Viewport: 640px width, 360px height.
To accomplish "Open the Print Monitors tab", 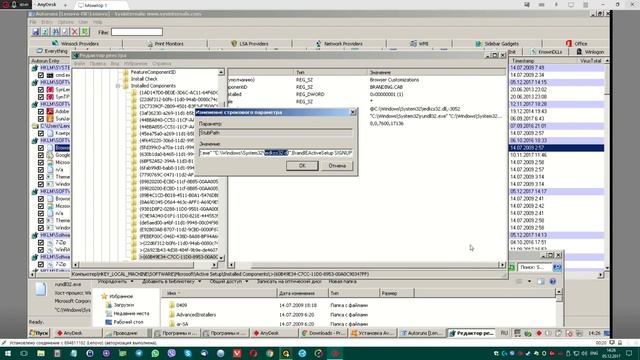I will pos(165,44).
